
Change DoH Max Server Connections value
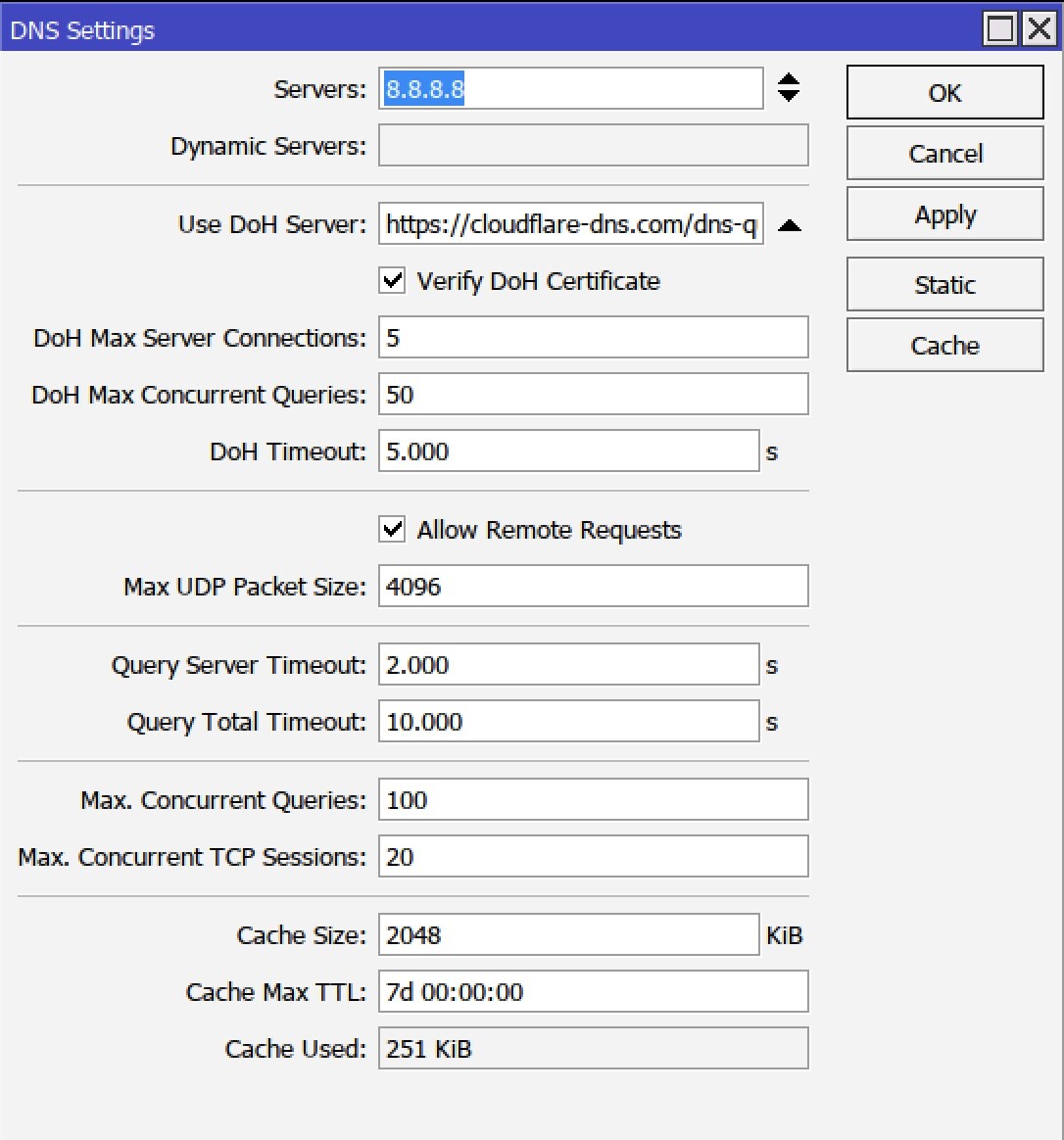592,337
